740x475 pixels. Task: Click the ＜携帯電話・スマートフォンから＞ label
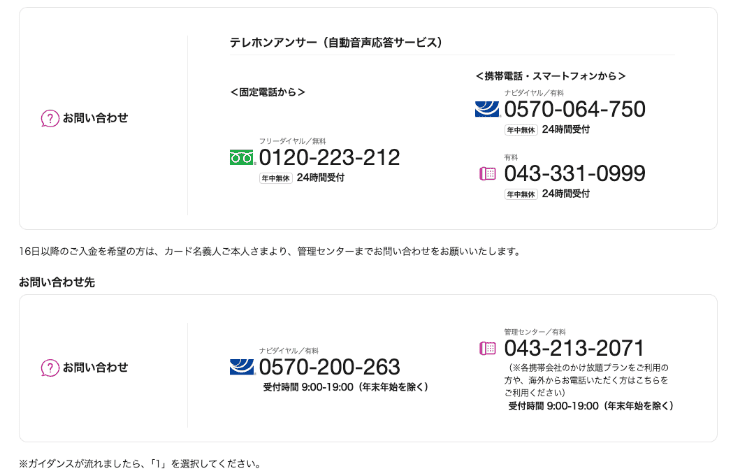pos(550,76)
